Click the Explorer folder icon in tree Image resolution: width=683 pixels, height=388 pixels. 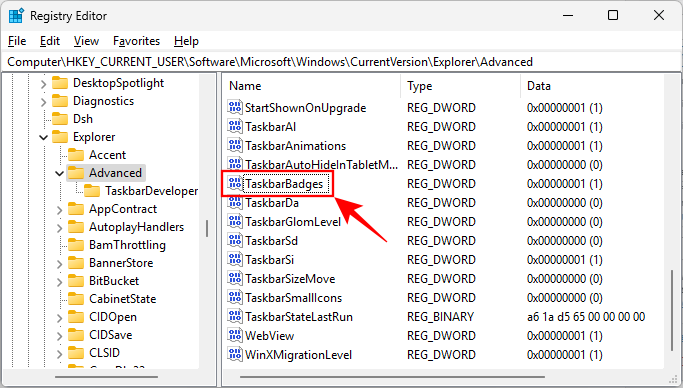[60, 137]
